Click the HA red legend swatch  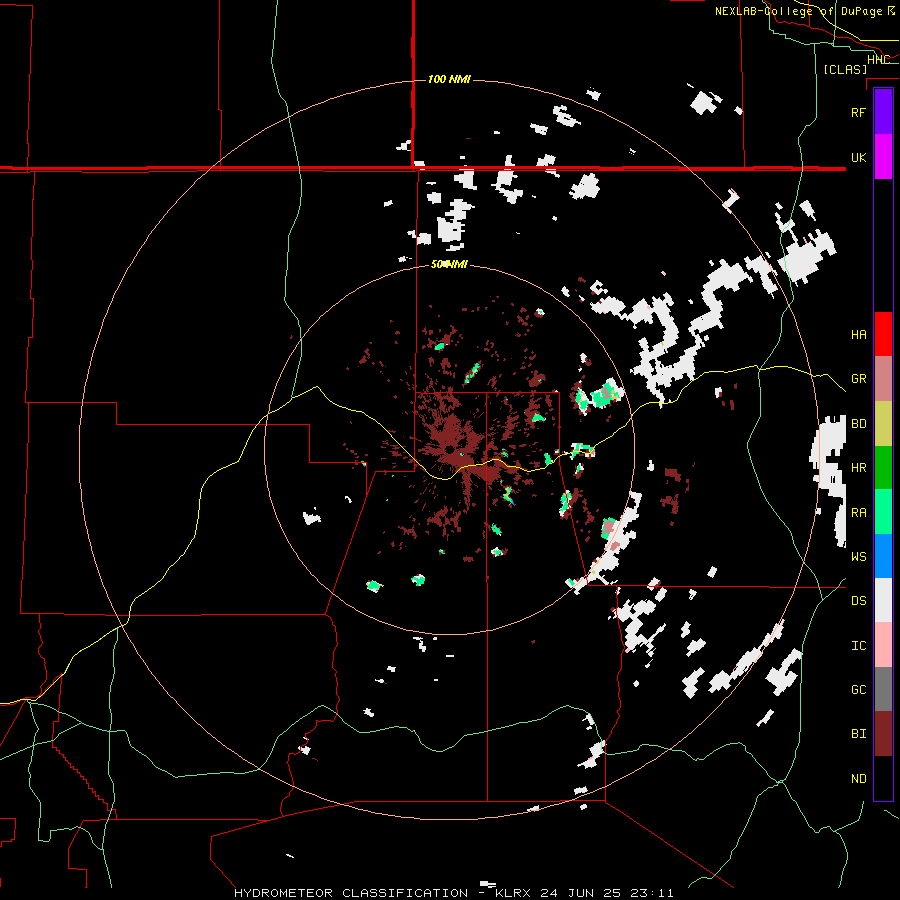883,334
